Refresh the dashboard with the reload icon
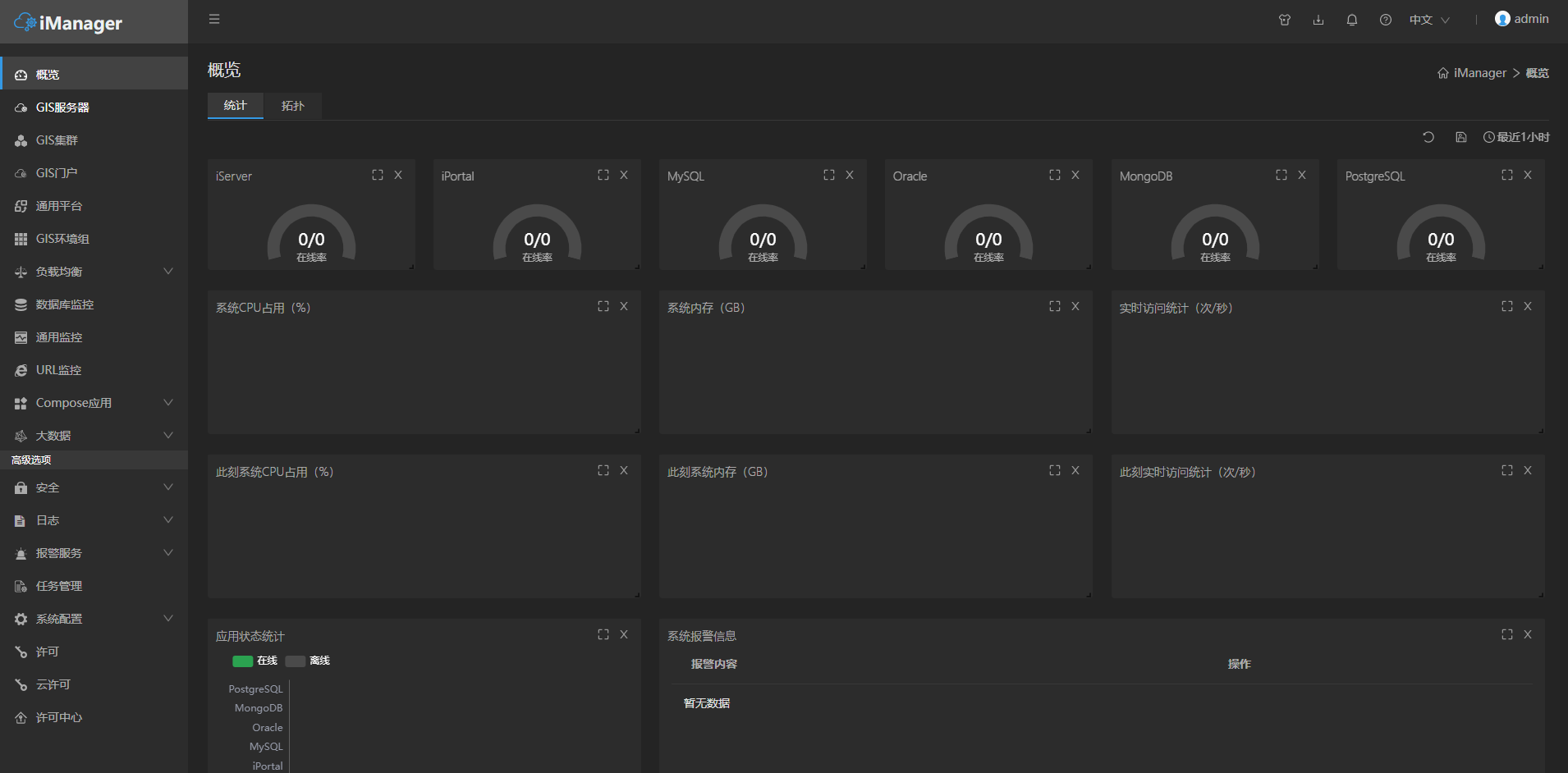Viewport: 1568px width, 773px height. pyautogui.click(x=1428, y=137)
